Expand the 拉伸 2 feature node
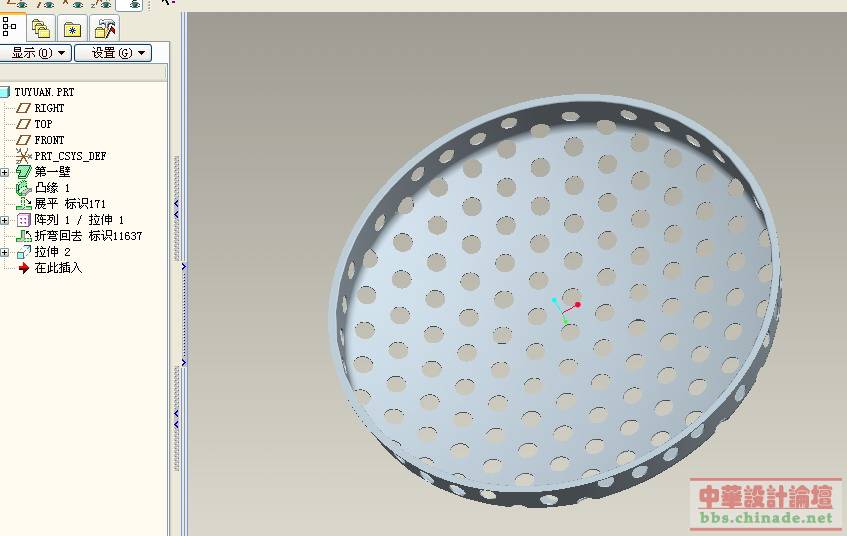This screenshot has width=847, height=536. (x=5, y=252)
